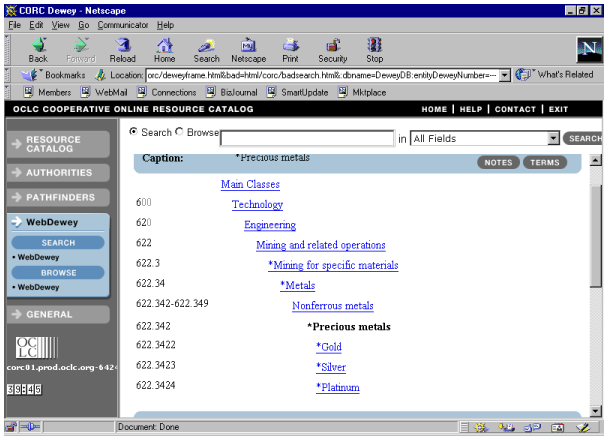Screen dimensions: 609x443
Task: Click the vertical scrollbar thumb
Action: click(596, 236)
